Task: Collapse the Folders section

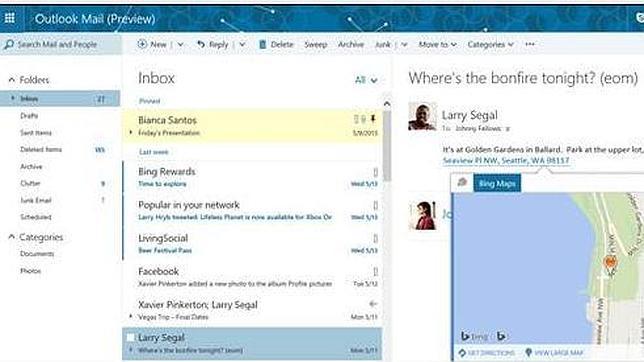Action: click(12, 80)
